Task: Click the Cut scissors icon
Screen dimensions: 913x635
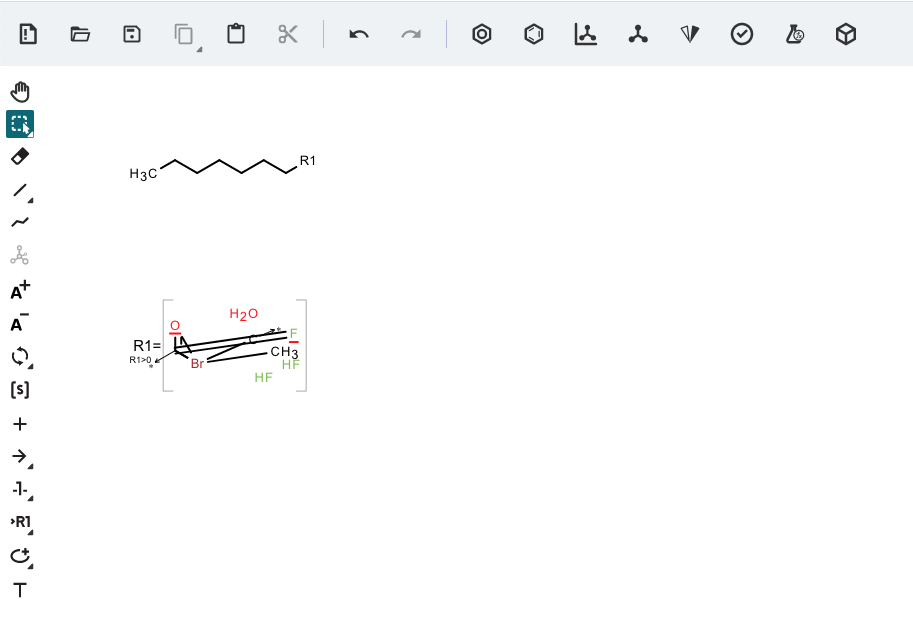Action: pyautogui.click(x=288, y=34)
